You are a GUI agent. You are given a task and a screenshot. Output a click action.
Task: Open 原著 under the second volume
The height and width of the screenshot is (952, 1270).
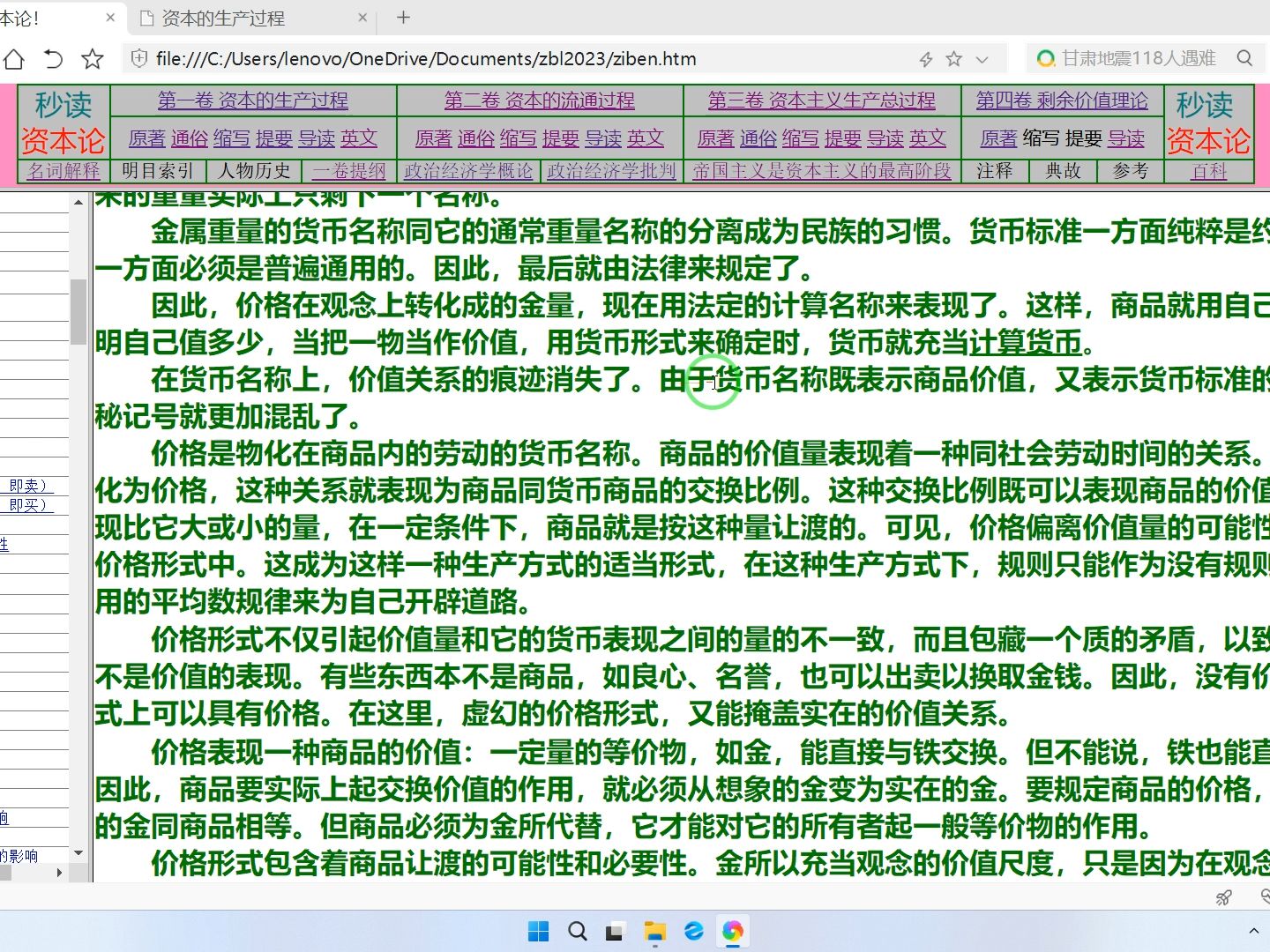coord(433,138)
